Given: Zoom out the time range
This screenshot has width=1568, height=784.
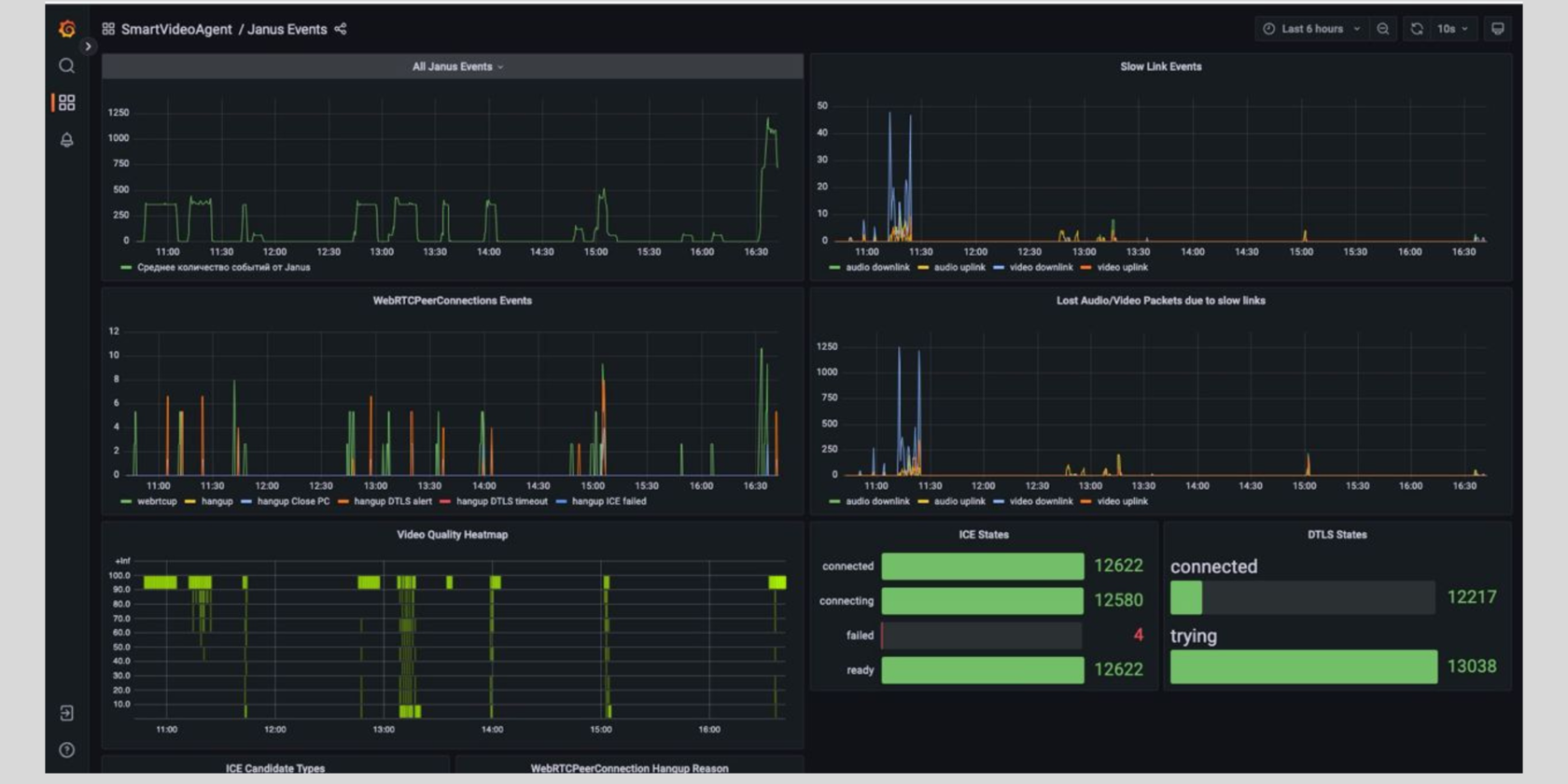Looking at the screenshot, I should [x=1383, y=29].
